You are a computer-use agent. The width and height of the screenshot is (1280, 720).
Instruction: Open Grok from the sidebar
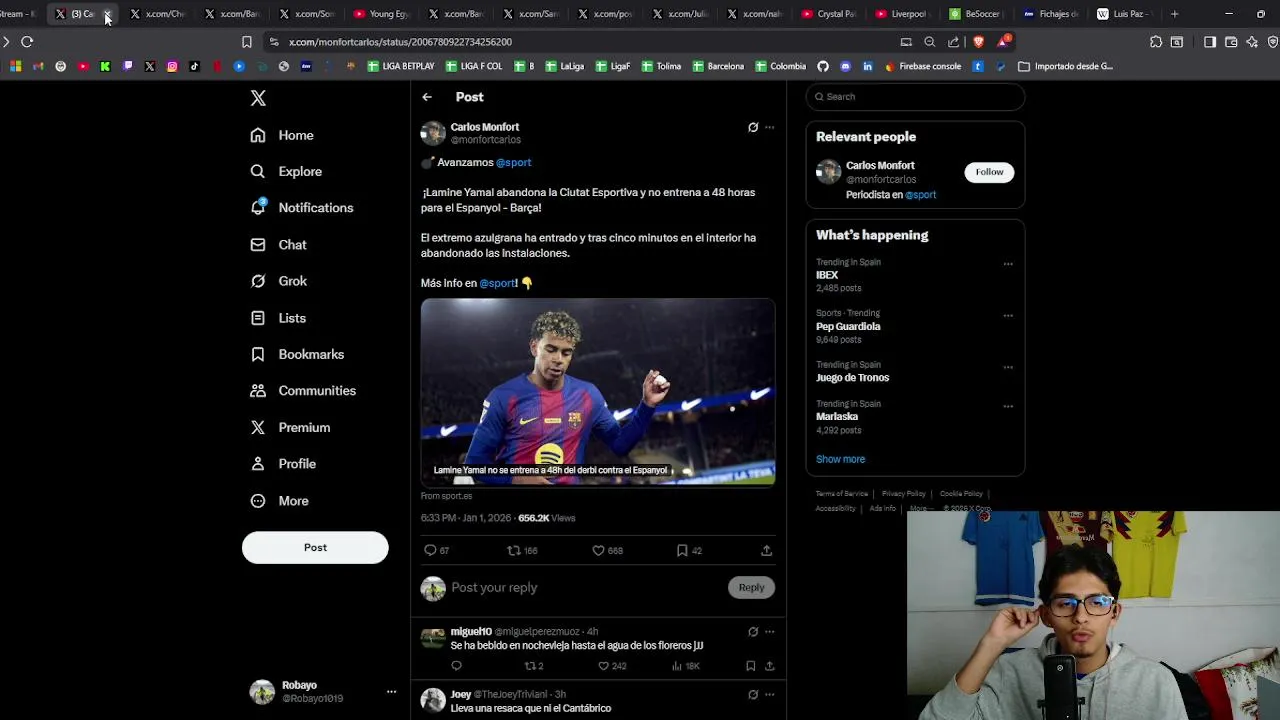click(278, 281)
